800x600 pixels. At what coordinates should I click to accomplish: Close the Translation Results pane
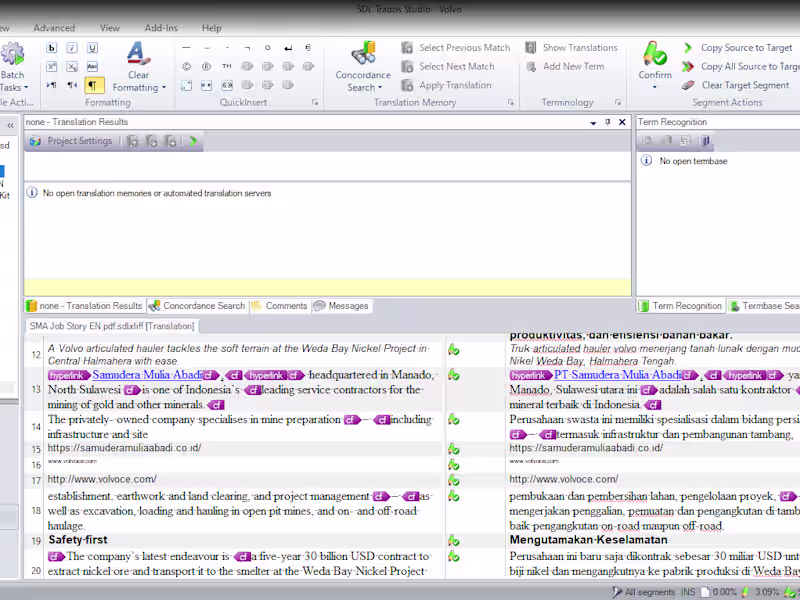click(x=622, y=122)
